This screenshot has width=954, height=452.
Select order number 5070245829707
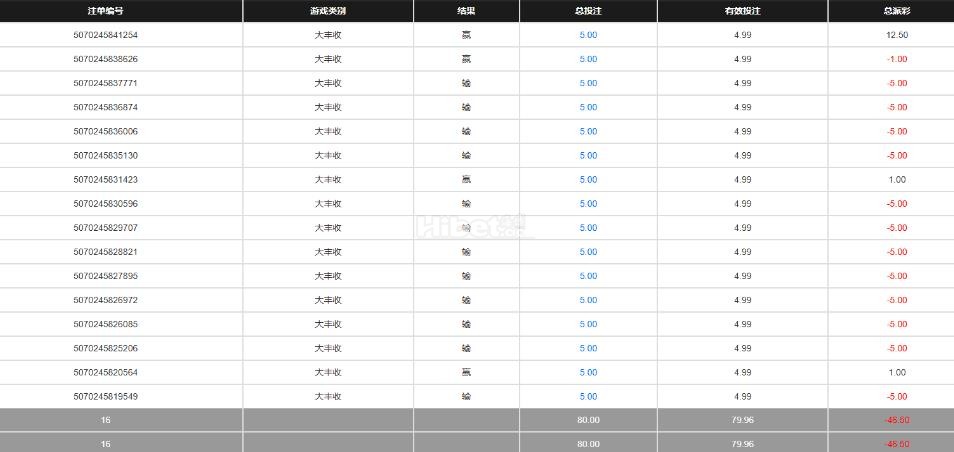105,228
